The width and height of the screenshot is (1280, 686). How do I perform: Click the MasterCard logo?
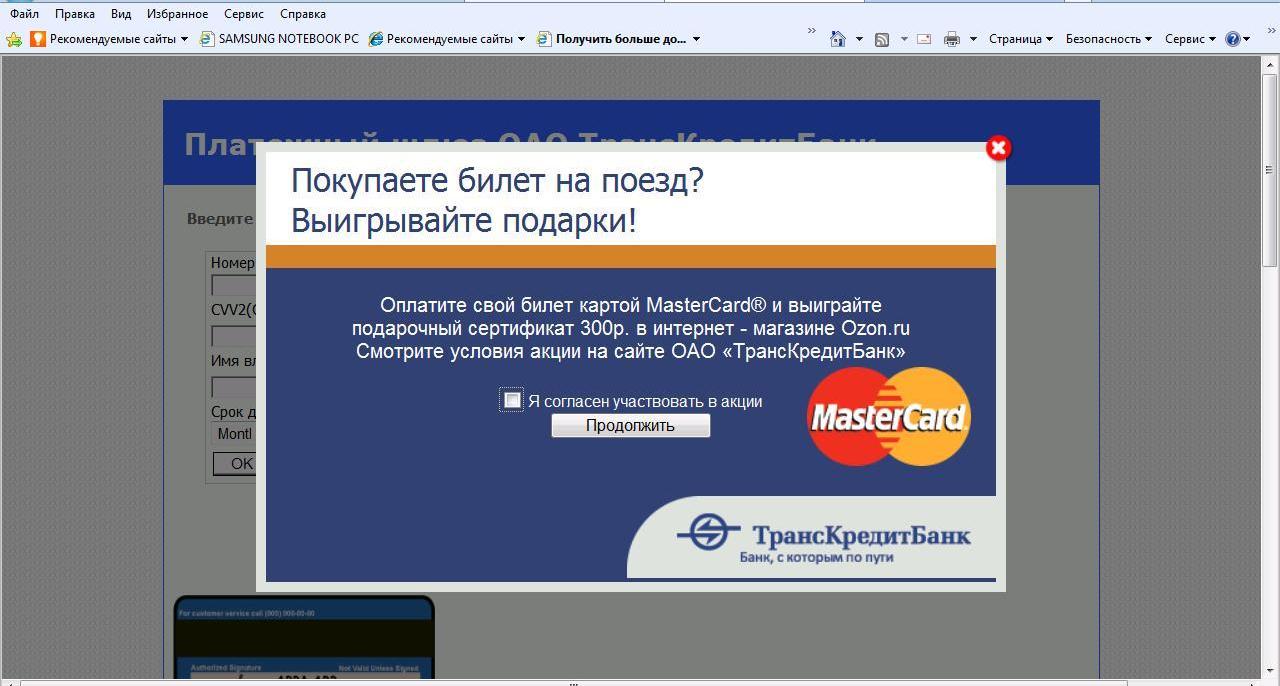[888, 416]
